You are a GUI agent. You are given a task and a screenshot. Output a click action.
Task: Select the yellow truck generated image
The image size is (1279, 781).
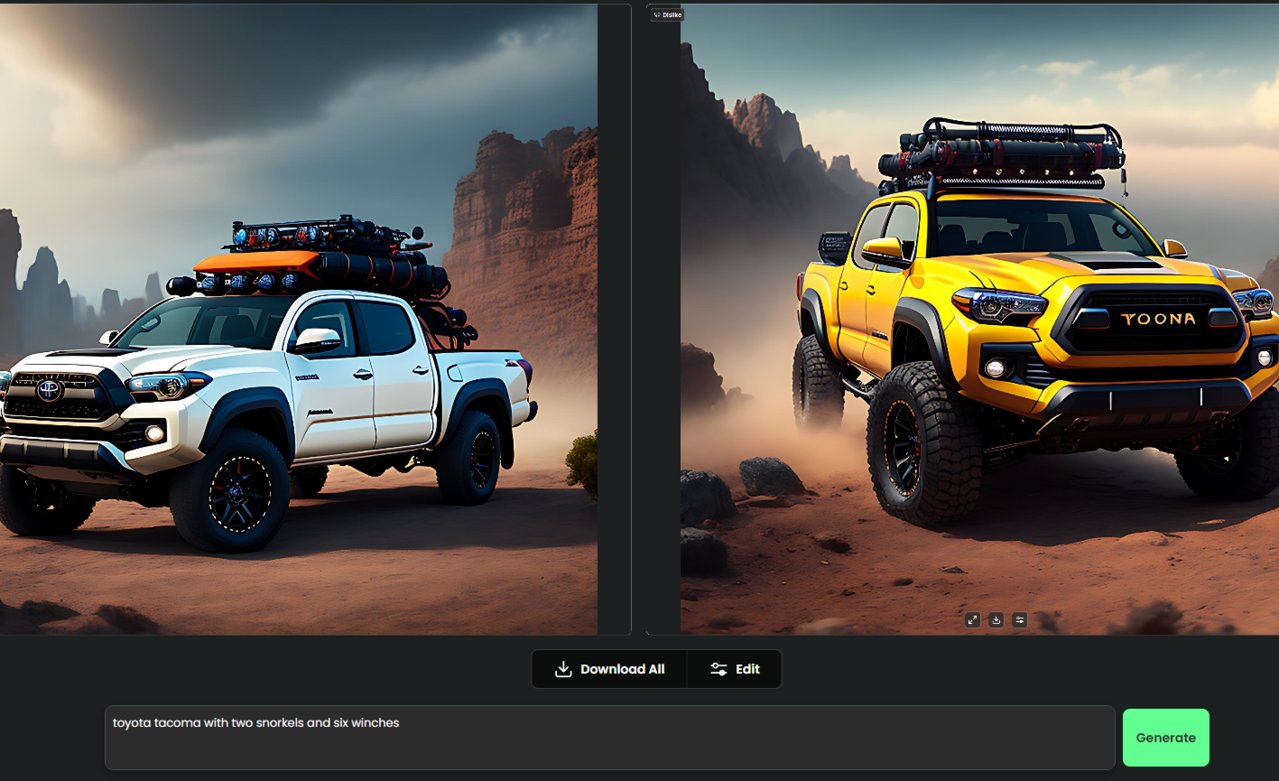(980, 319)
